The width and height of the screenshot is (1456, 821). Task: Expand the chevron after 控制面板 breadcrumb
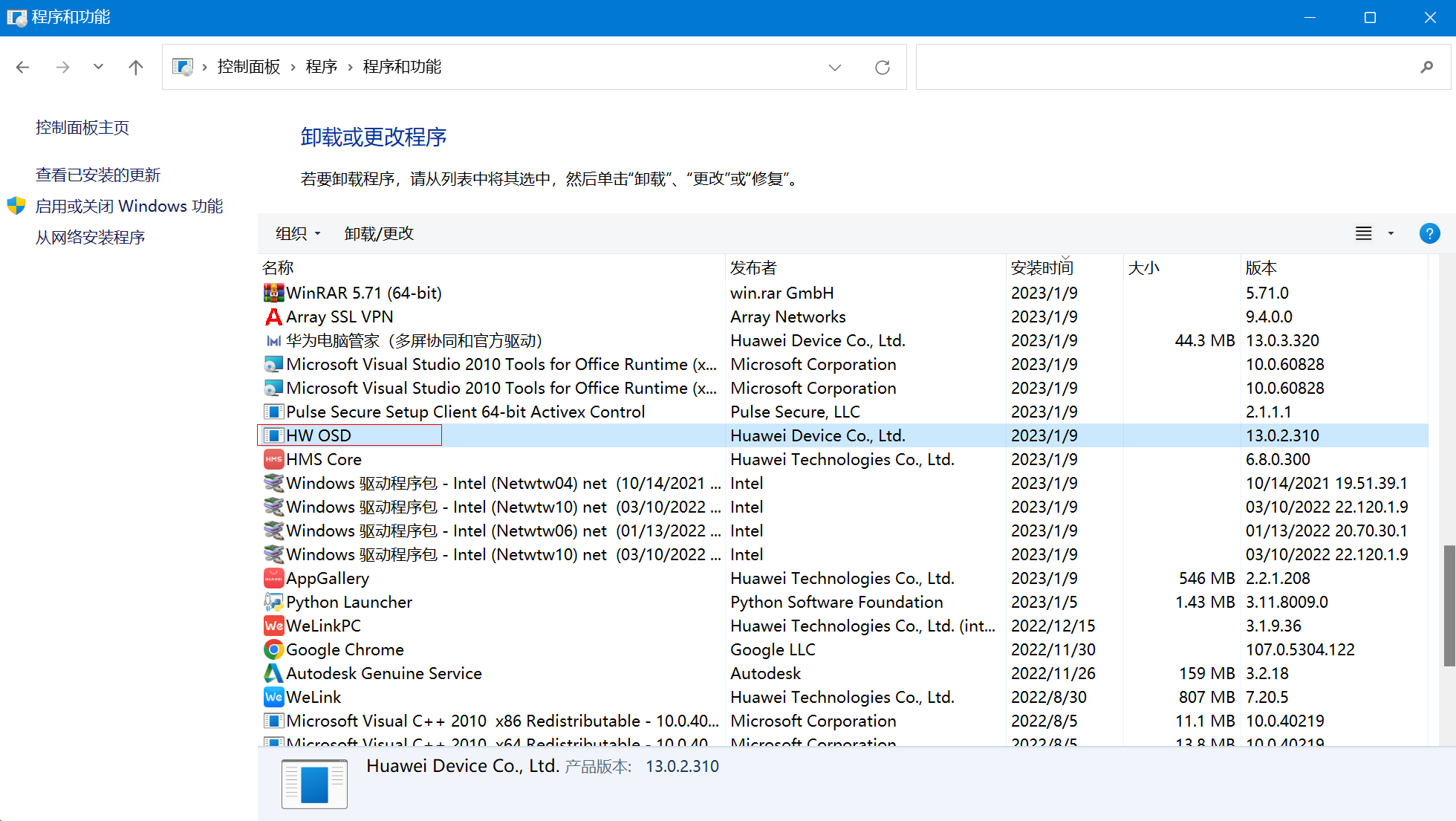293,68
